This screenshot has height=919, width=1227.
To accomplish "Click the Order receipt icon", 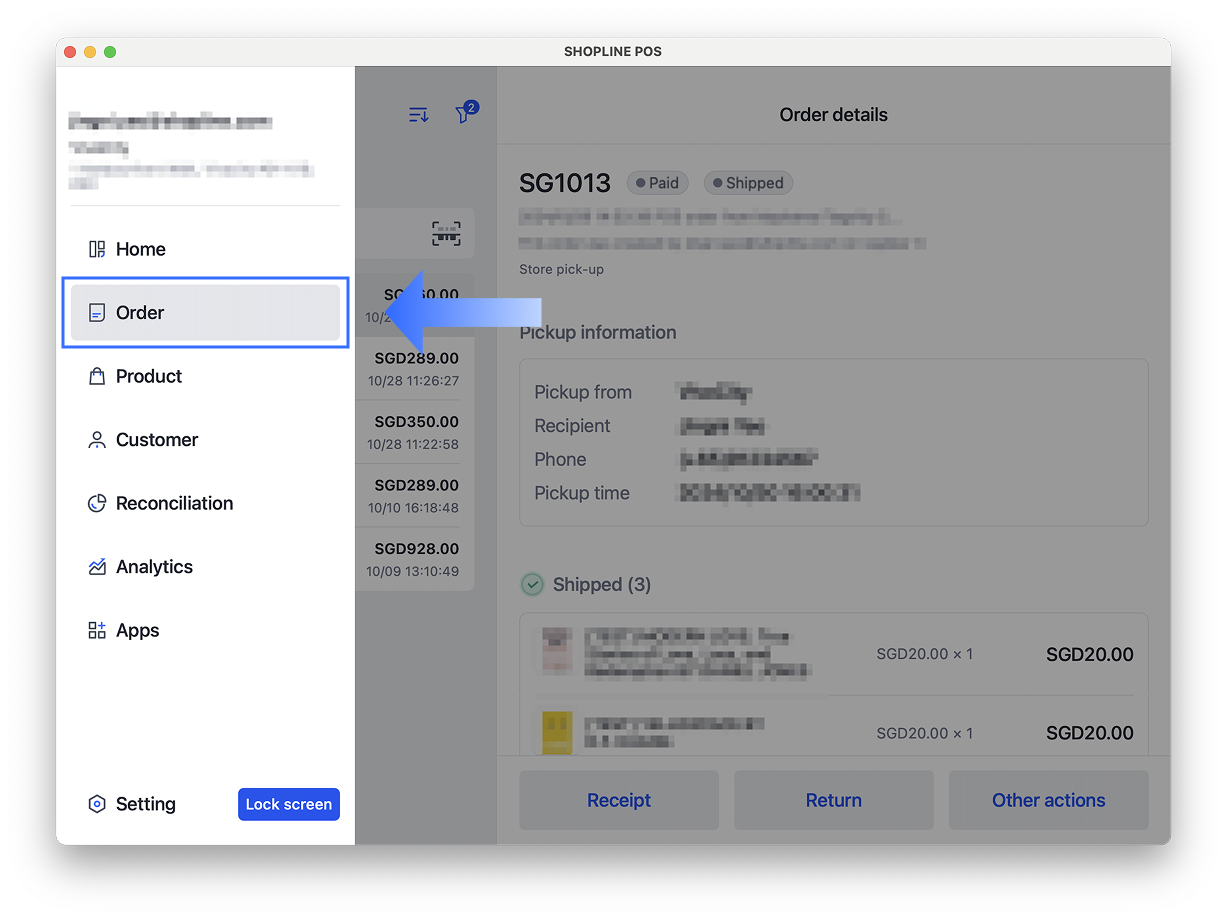I will pos(97,313).
